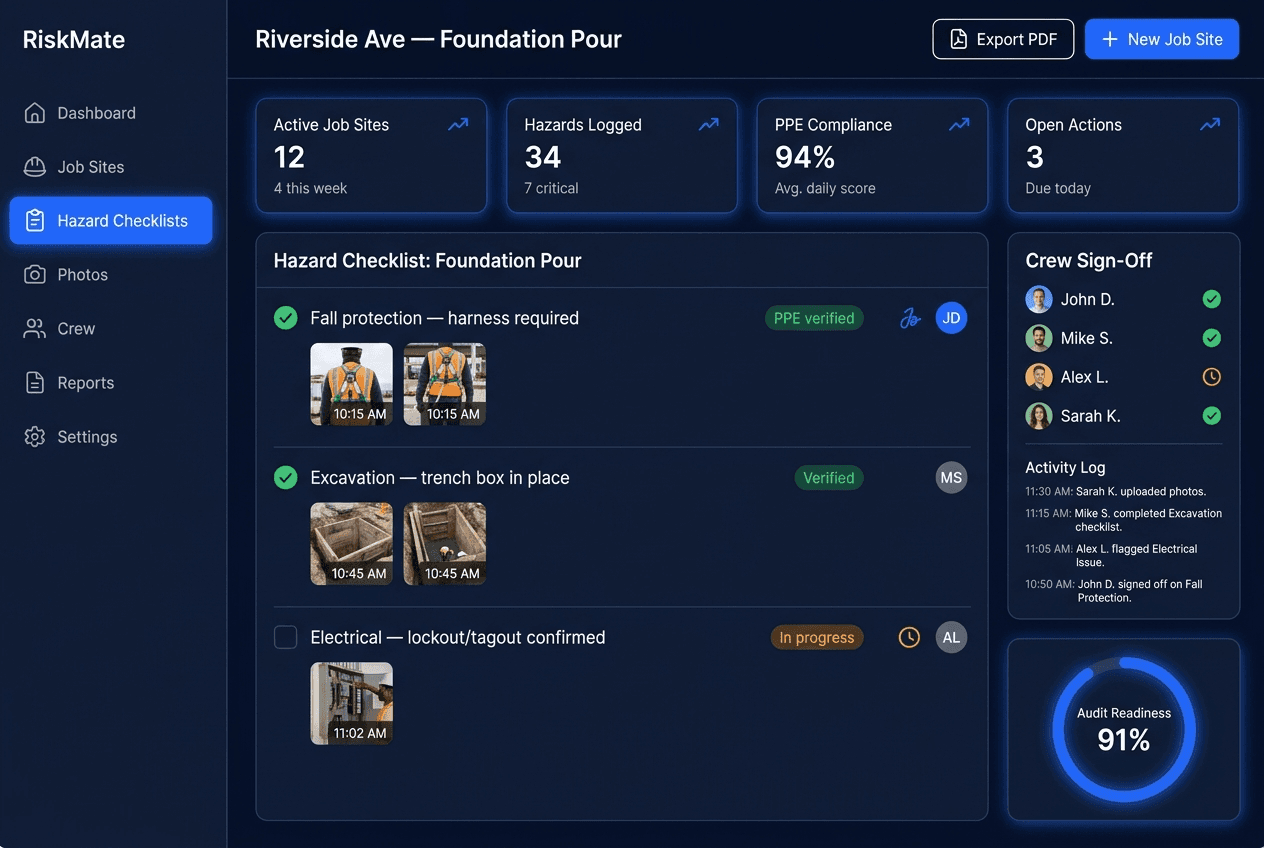Click the Audit Readiness 91% progress ring
Image resolution: width=1264 pixels, height=848 pixels.
(1124, 730)
